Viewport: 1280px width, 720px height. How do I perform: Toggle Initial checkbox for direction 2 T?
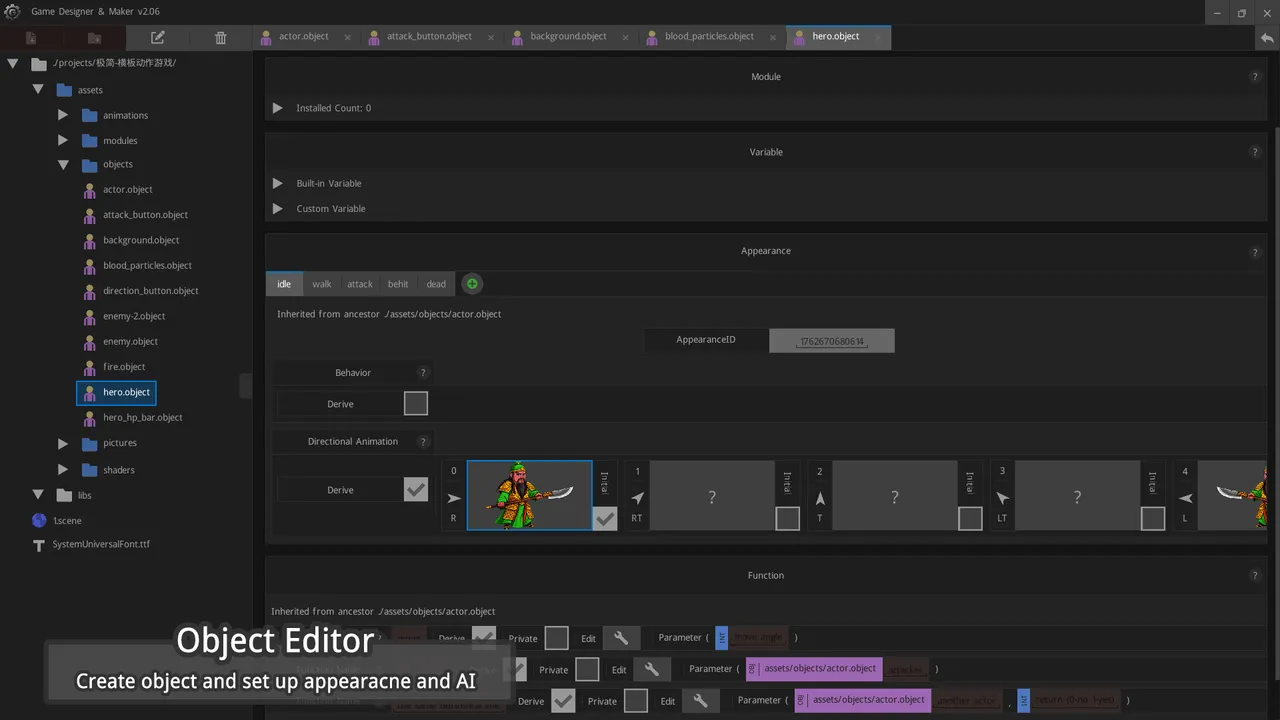tap(970, 518)
